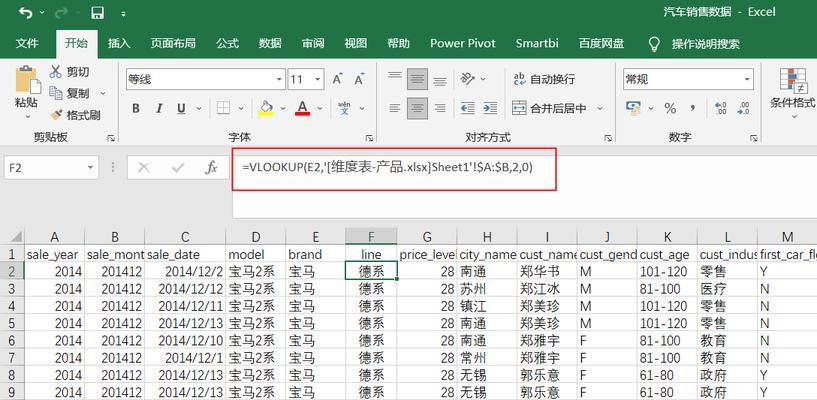
Task: Switch to Power Pivot tab
Action: click(463, 44)
